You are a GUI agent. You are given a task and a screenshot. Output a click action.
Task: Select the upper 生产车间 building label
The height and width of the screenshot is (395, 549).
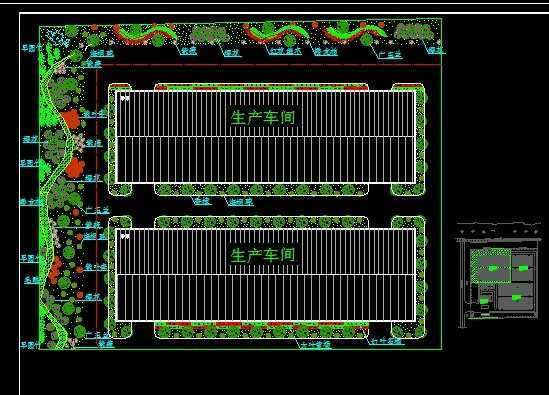tap(263, 117)
